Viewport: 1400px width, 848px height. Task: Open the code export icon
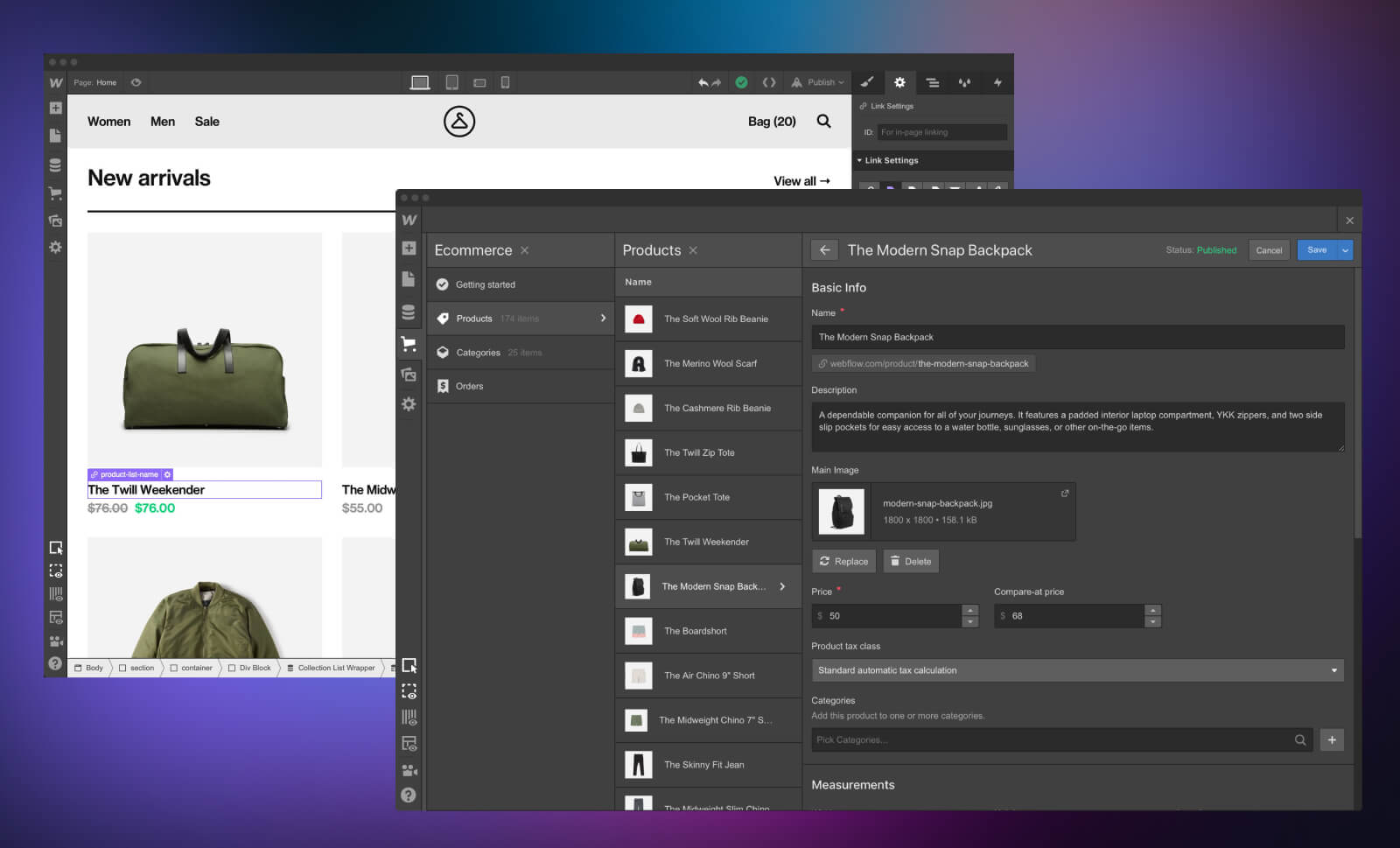pyautogui.click(x=769, y=82)
